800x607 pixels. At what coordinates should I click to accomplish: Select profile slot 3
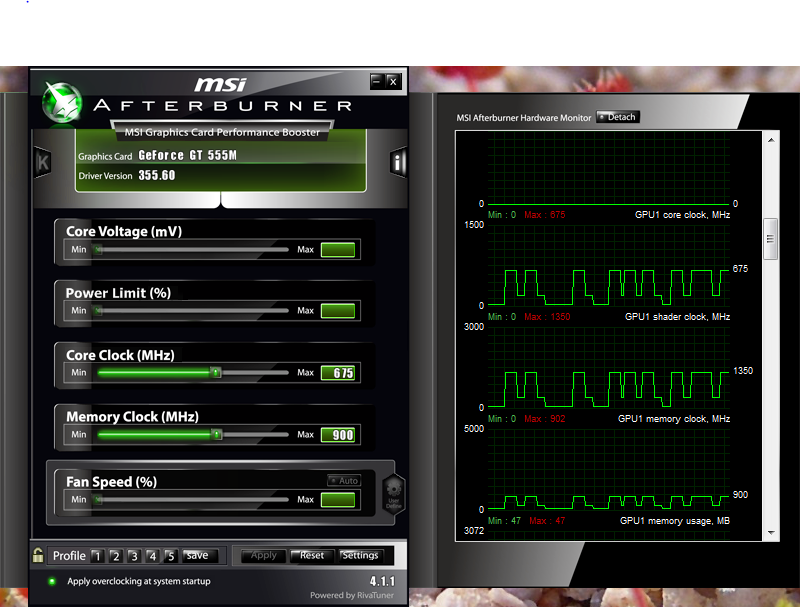(134, 555)
